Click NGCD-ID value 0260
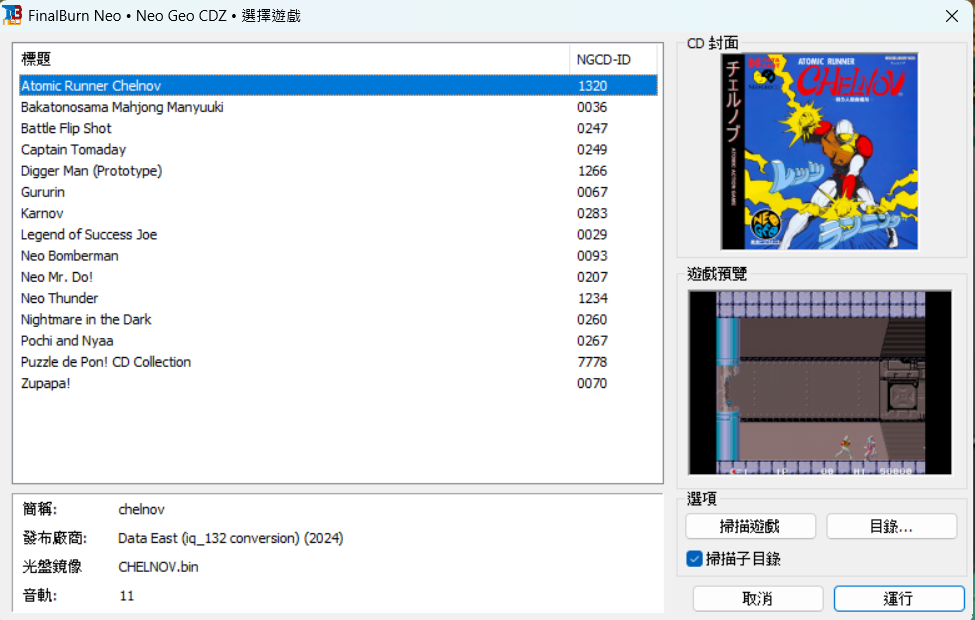975x620 pixels. click(592, 319)
